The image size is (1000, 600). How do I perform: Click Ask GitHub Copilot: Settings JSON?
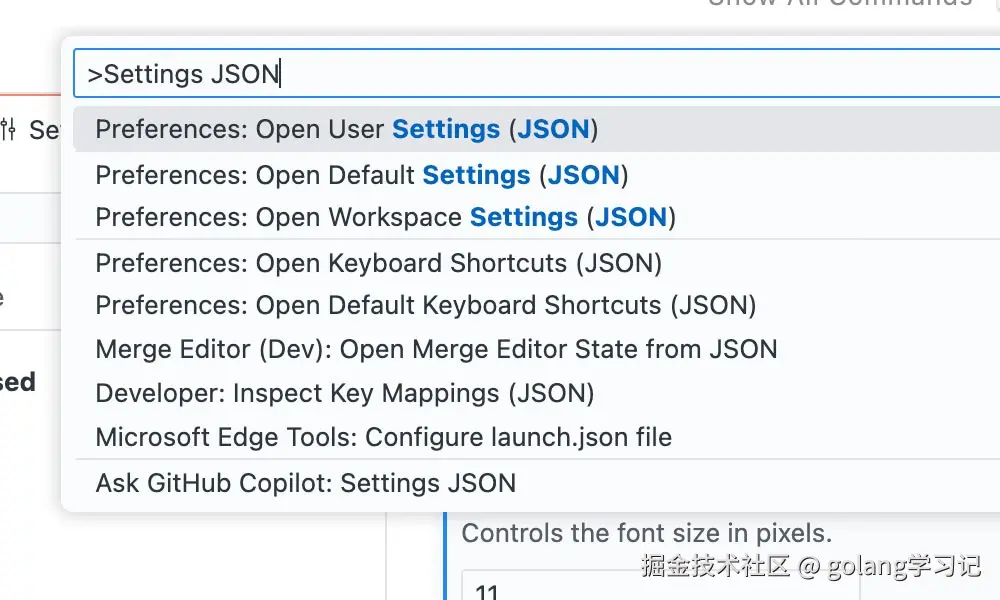coord(305,484)
